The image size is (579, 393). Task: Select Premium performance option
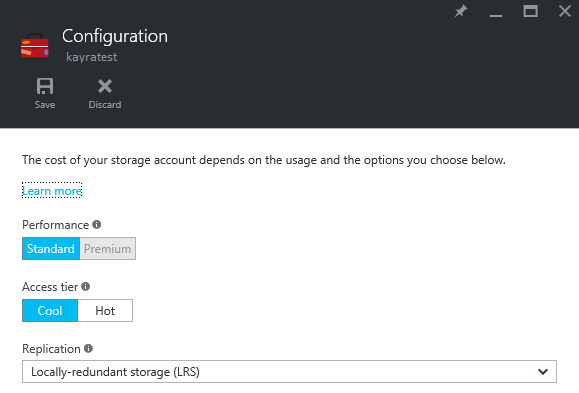107,249
